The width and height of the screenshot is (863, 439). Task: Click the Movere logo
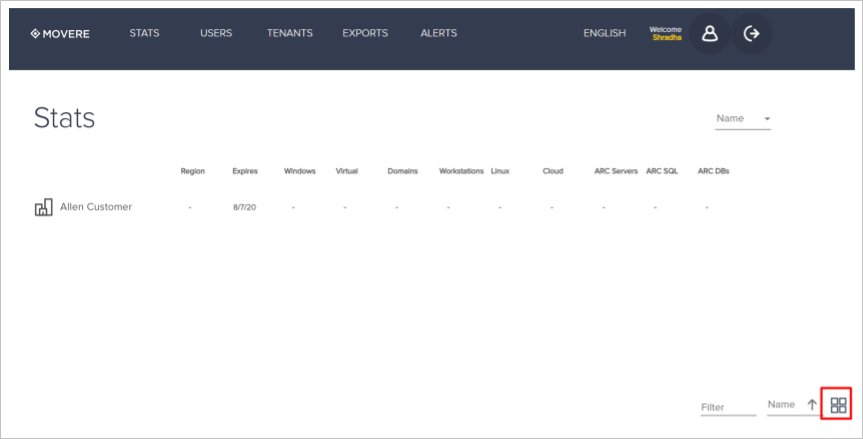click(60, 34)
